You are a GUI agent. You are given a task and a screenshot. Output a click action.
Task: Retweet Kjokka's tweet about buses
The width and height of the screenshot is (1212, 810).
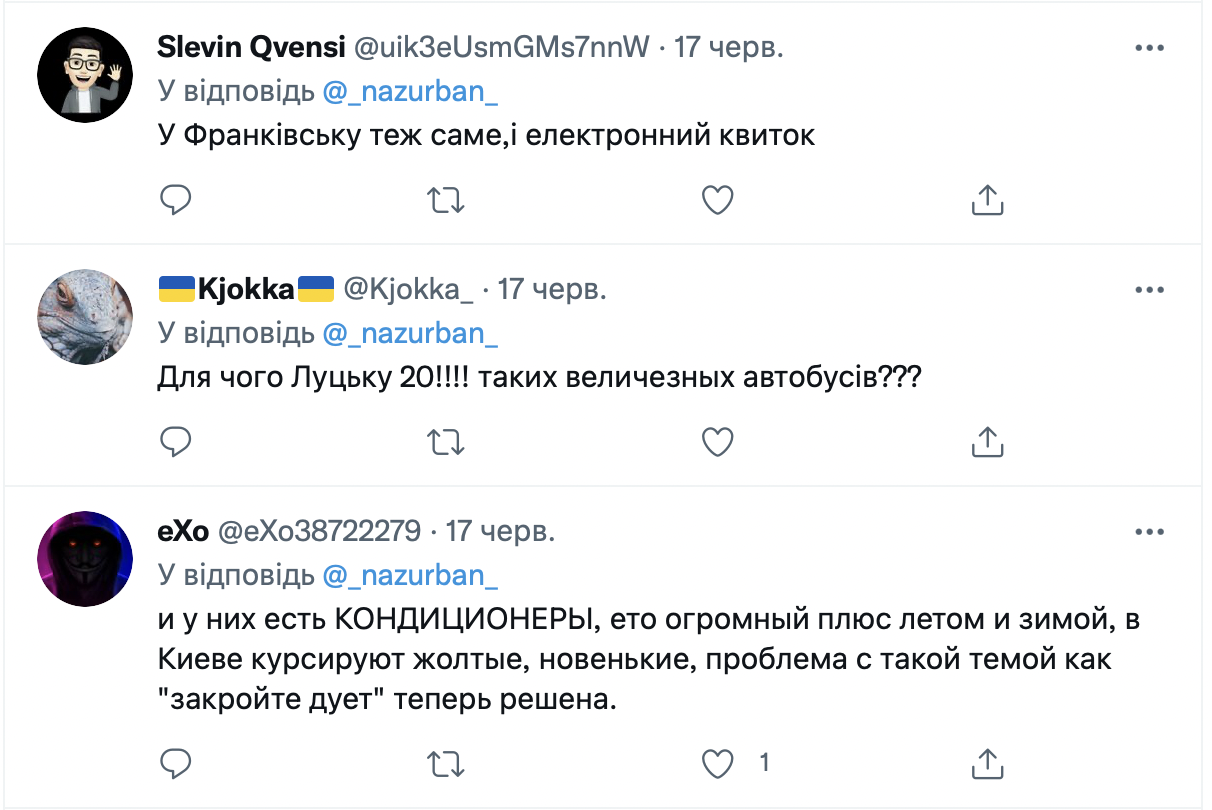(446, 441)
